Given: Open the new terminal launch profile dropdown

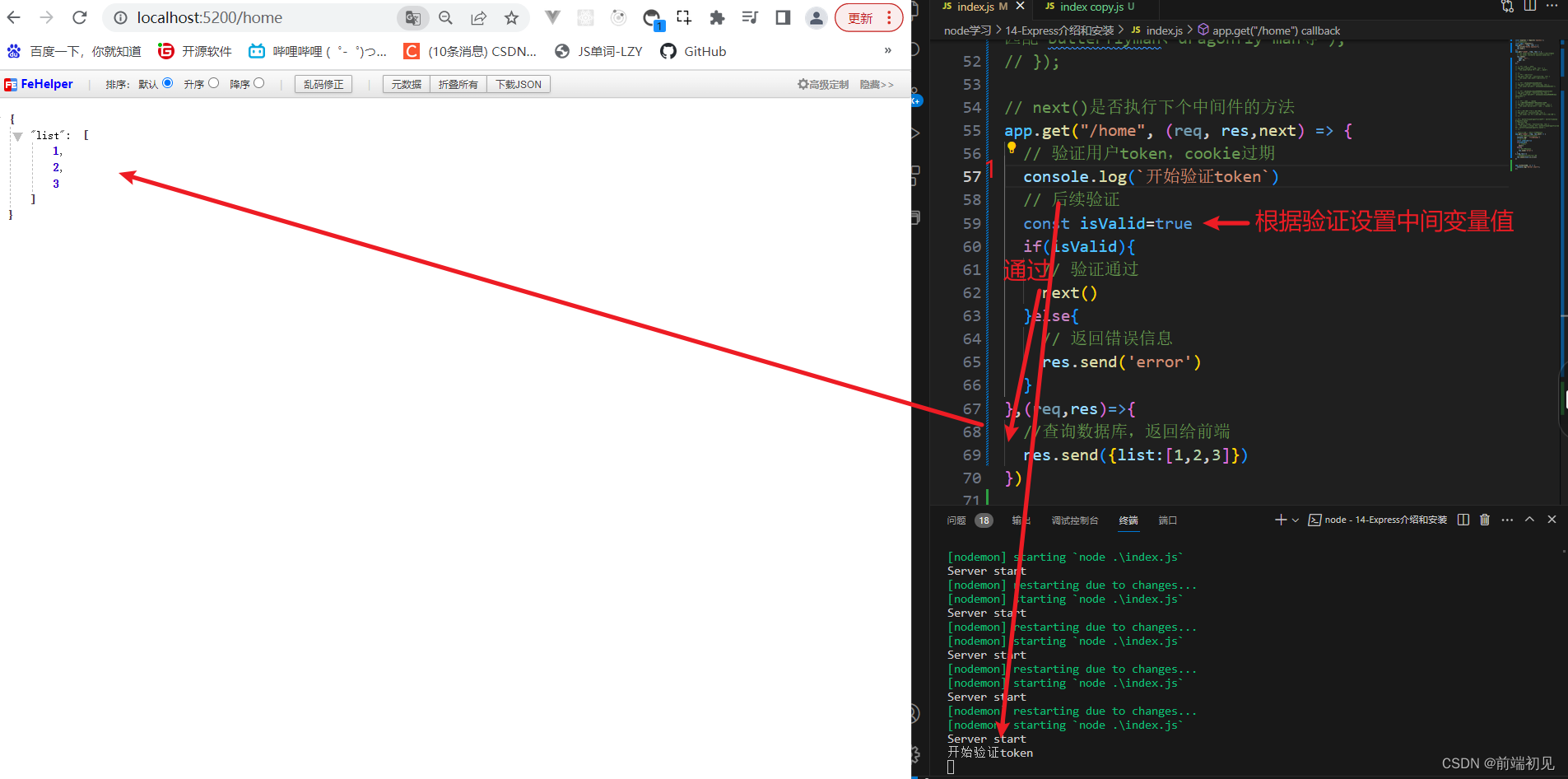Looking at the screenshot, I should [x=1296, y=520].
